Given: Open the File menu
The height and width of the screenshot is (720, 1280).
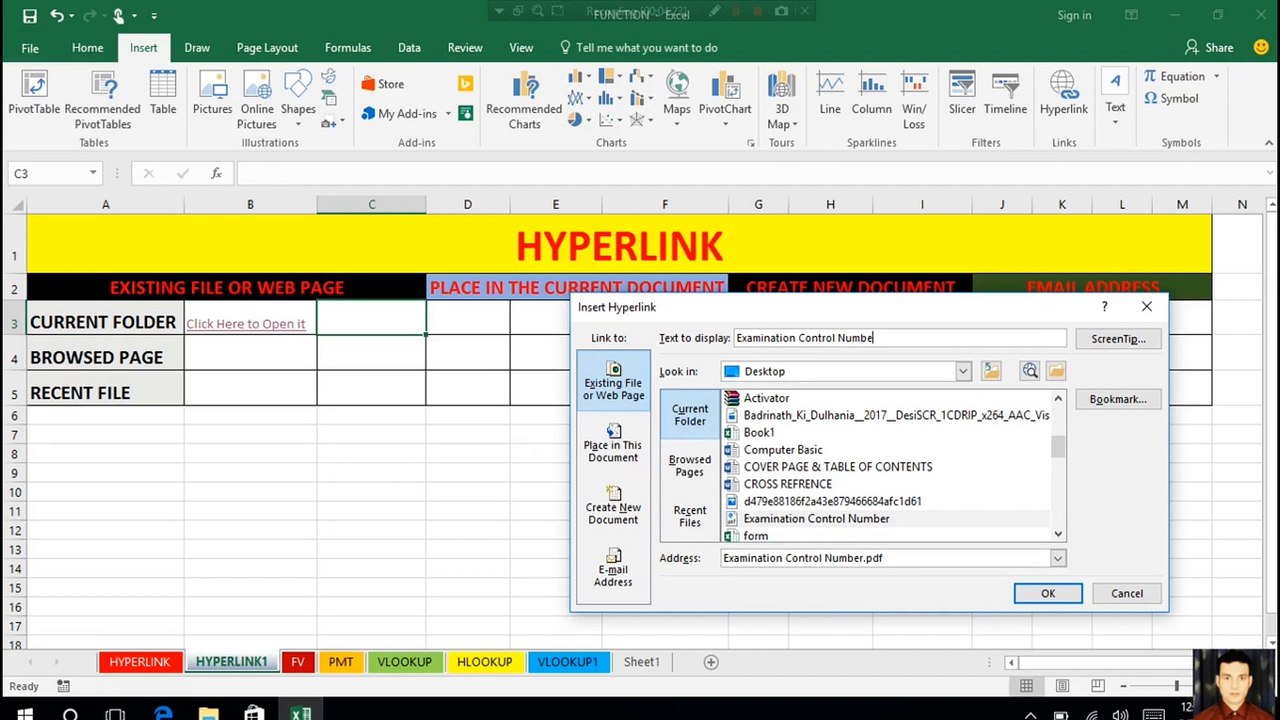Looking at the screenshot, I should [x=30, y=48].
